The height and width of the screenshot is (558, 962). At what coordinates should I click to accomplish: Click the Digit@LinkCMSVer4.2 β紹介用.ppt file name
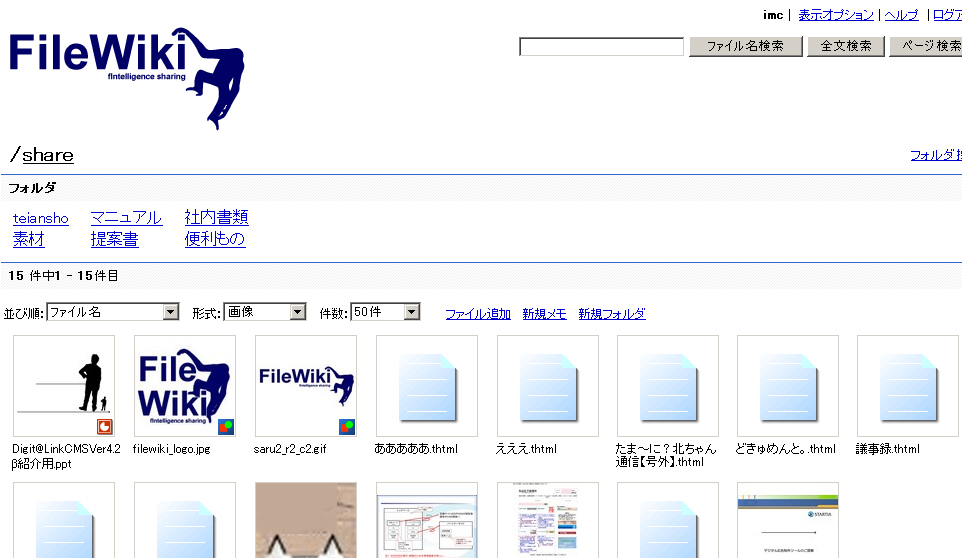pos(66,456)
